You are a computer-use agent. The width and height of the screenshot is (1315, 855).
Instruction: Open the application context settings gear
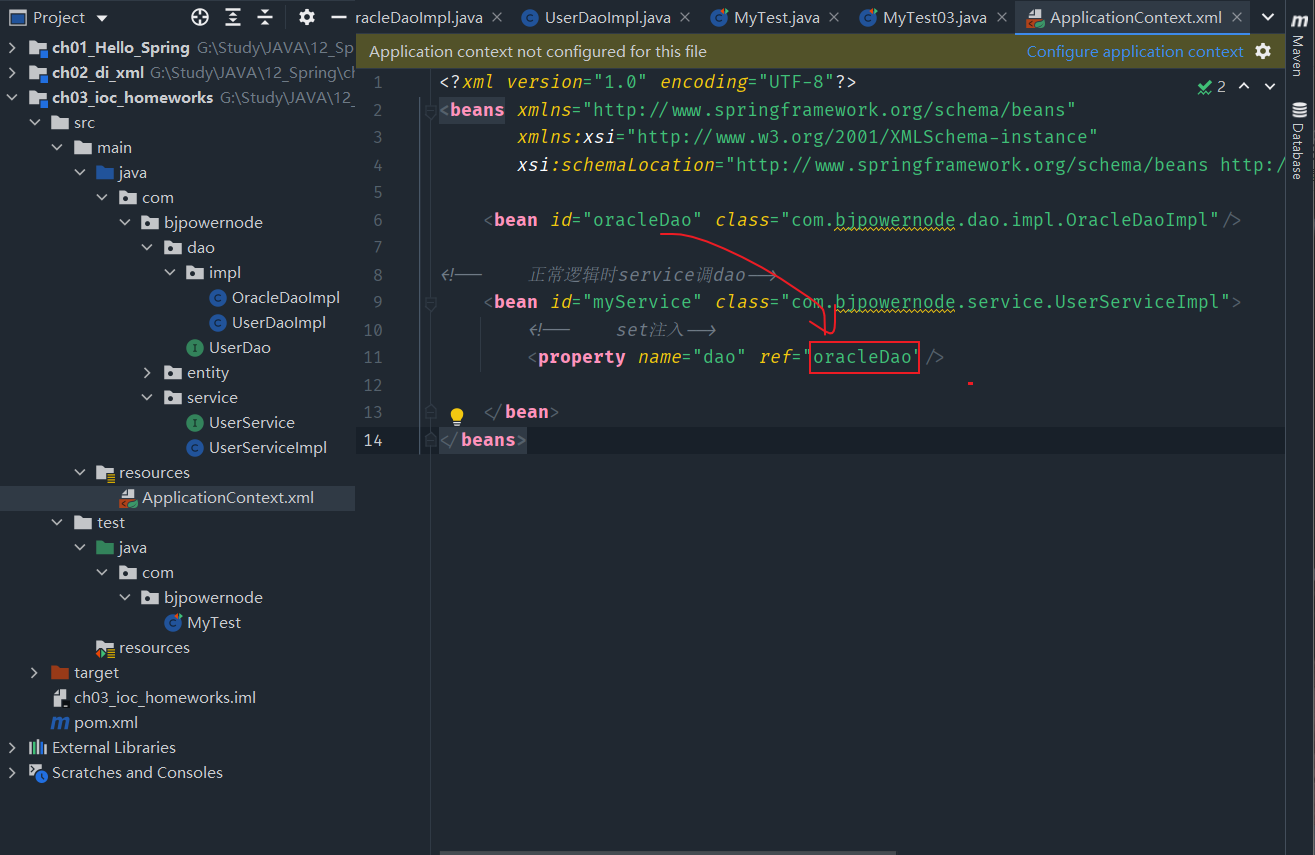coord(1263,51)
